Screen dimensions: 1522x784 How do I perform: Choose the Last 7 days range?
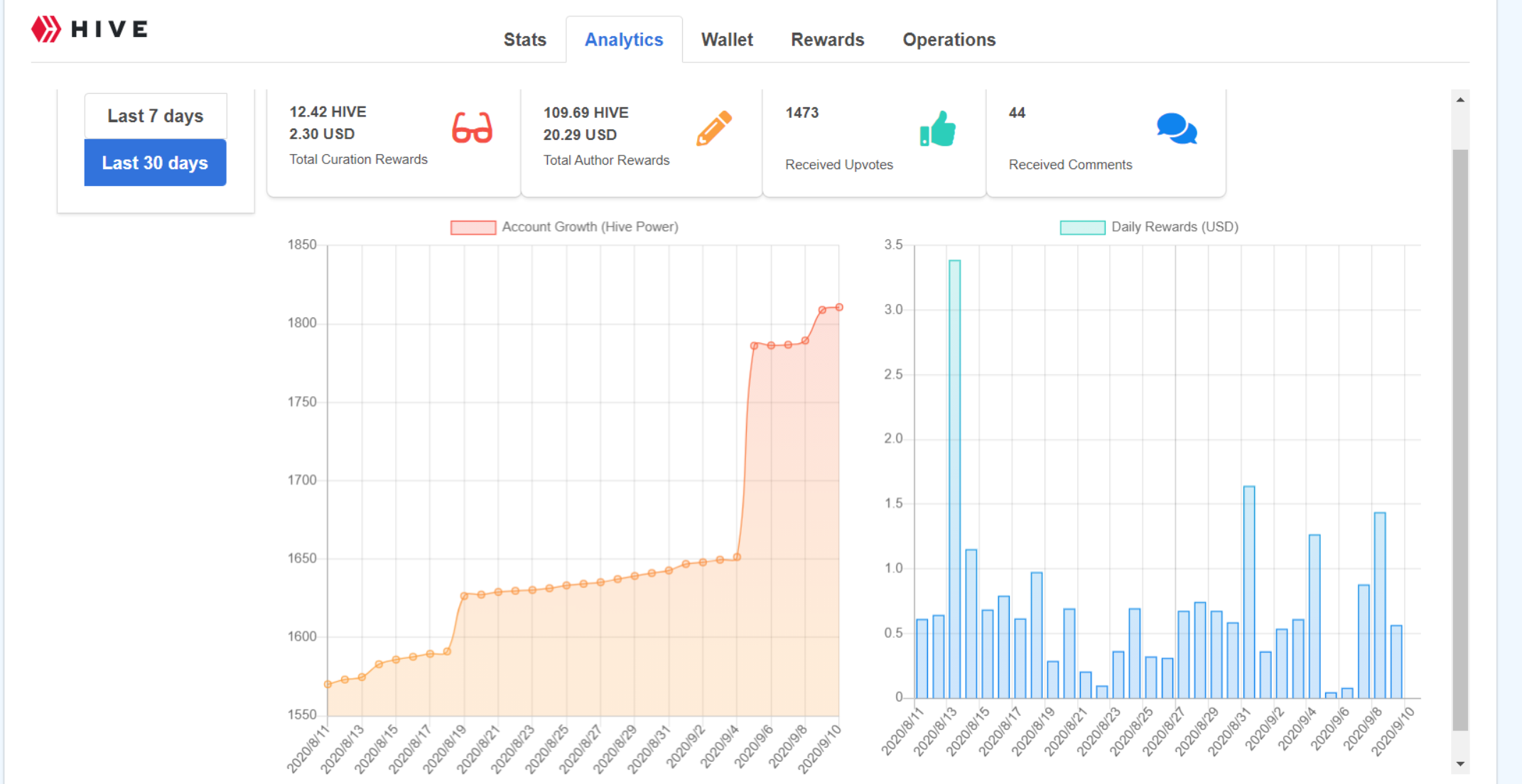pos(156,116)
